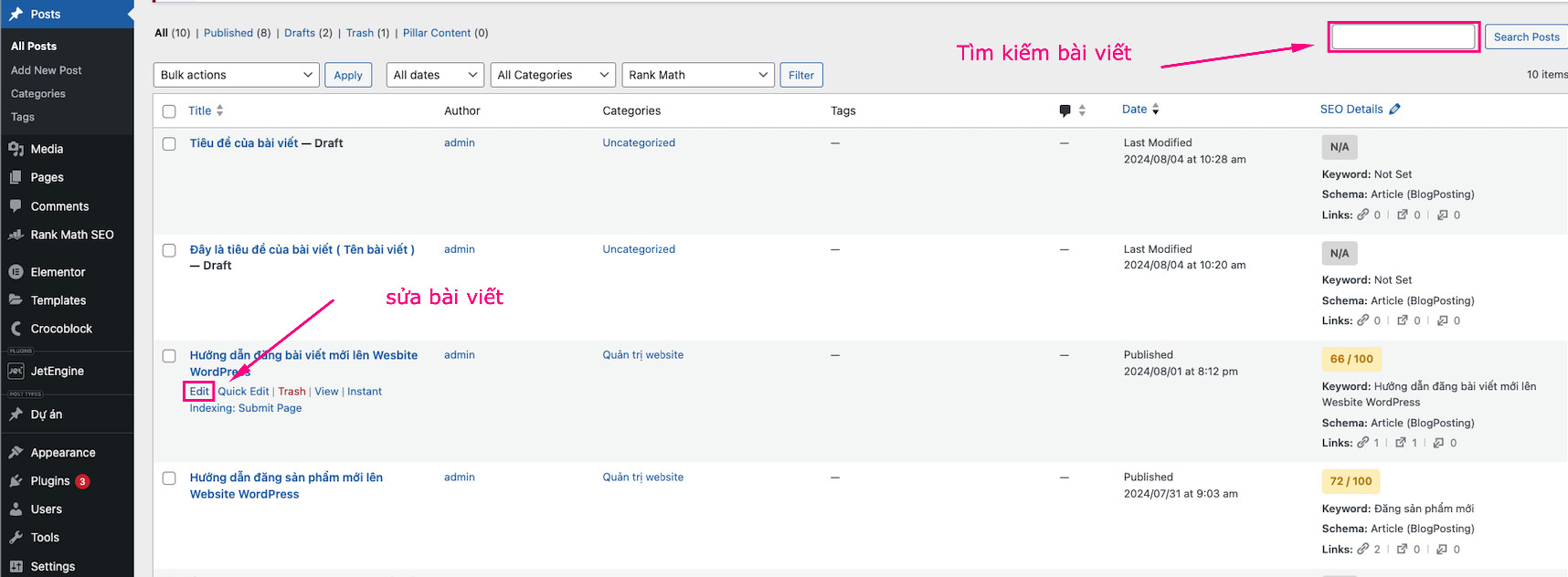Switch to the Published posts filter
The image size is (1568, 577).
click(x=228, y=33)
